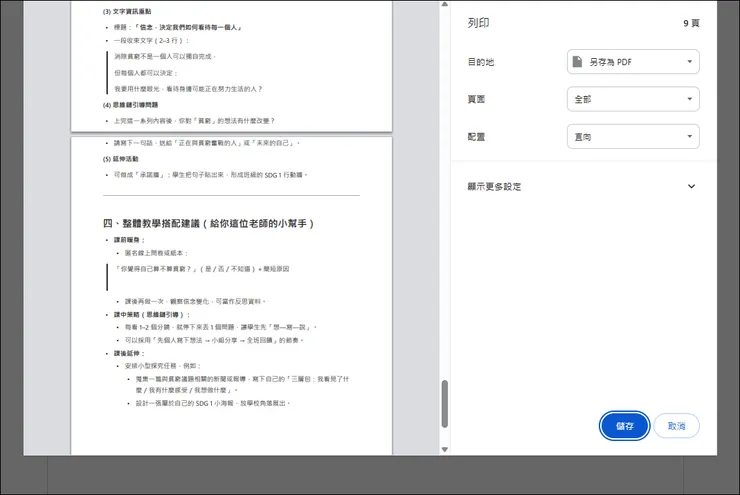Screen dimensions: 740x495
Task: Click the 頁面 label
Action: tap(476, 99)
